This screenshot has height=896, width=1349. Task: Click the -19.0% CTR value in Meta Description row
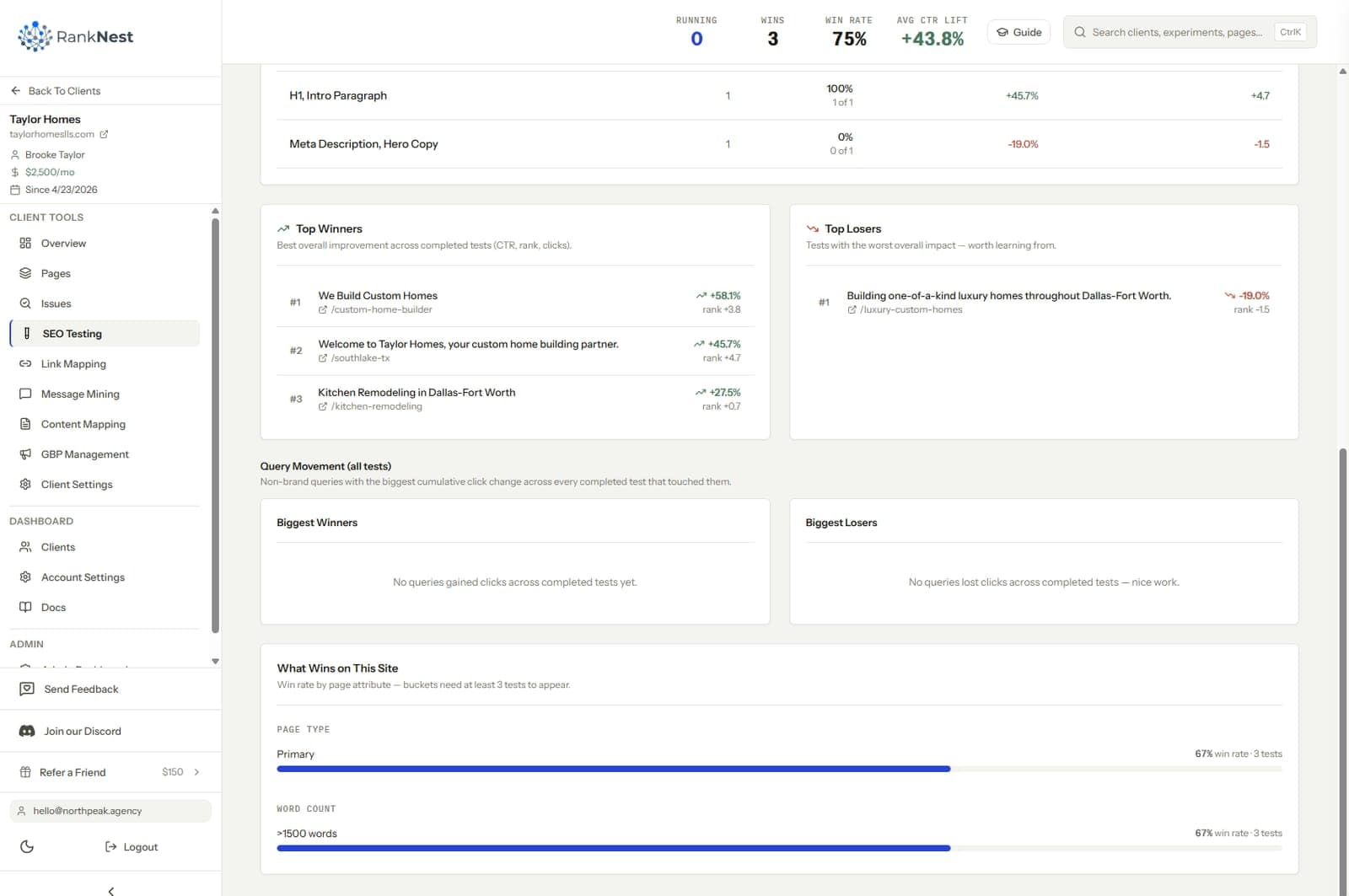tap(1023, 144)
